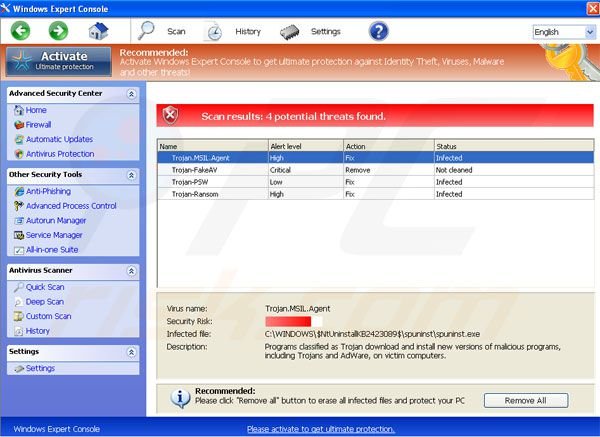Collapse the Antivirus Scanner section
Image resolution: width=600 pixels, height=437 pixels.
129,271
